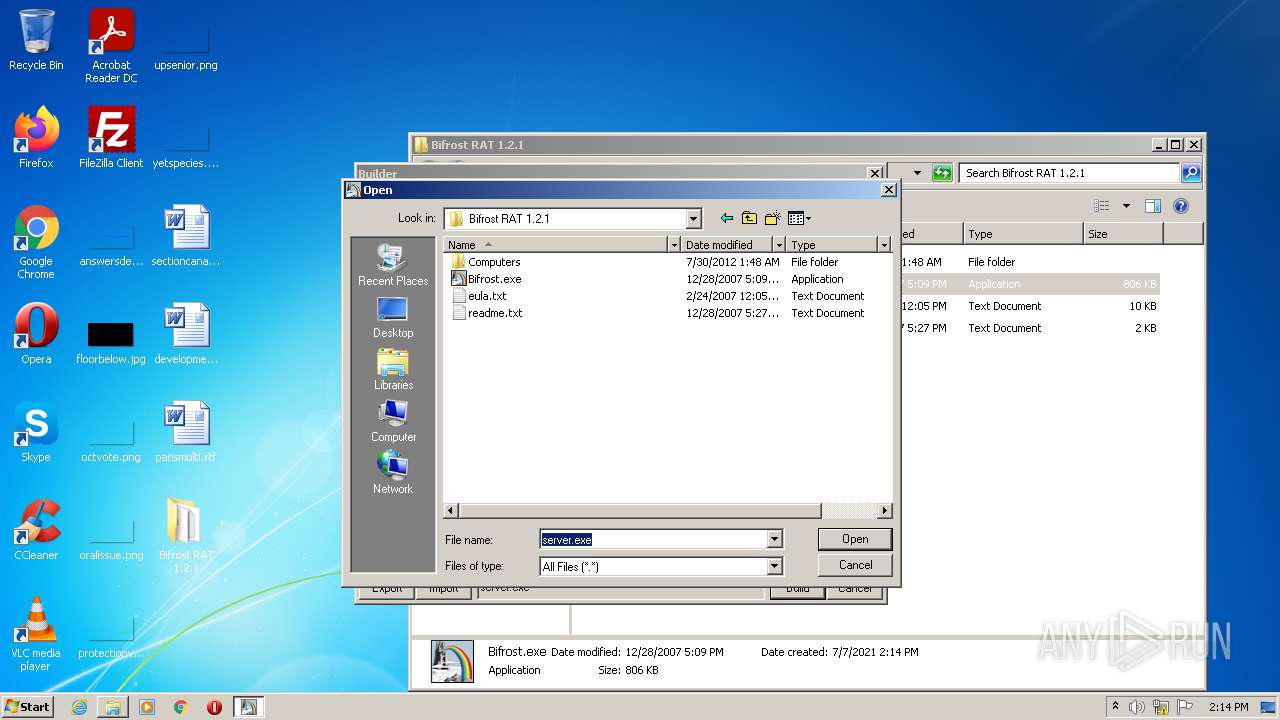Open the Firefox desktop shortcut

[x=36, y=137]
